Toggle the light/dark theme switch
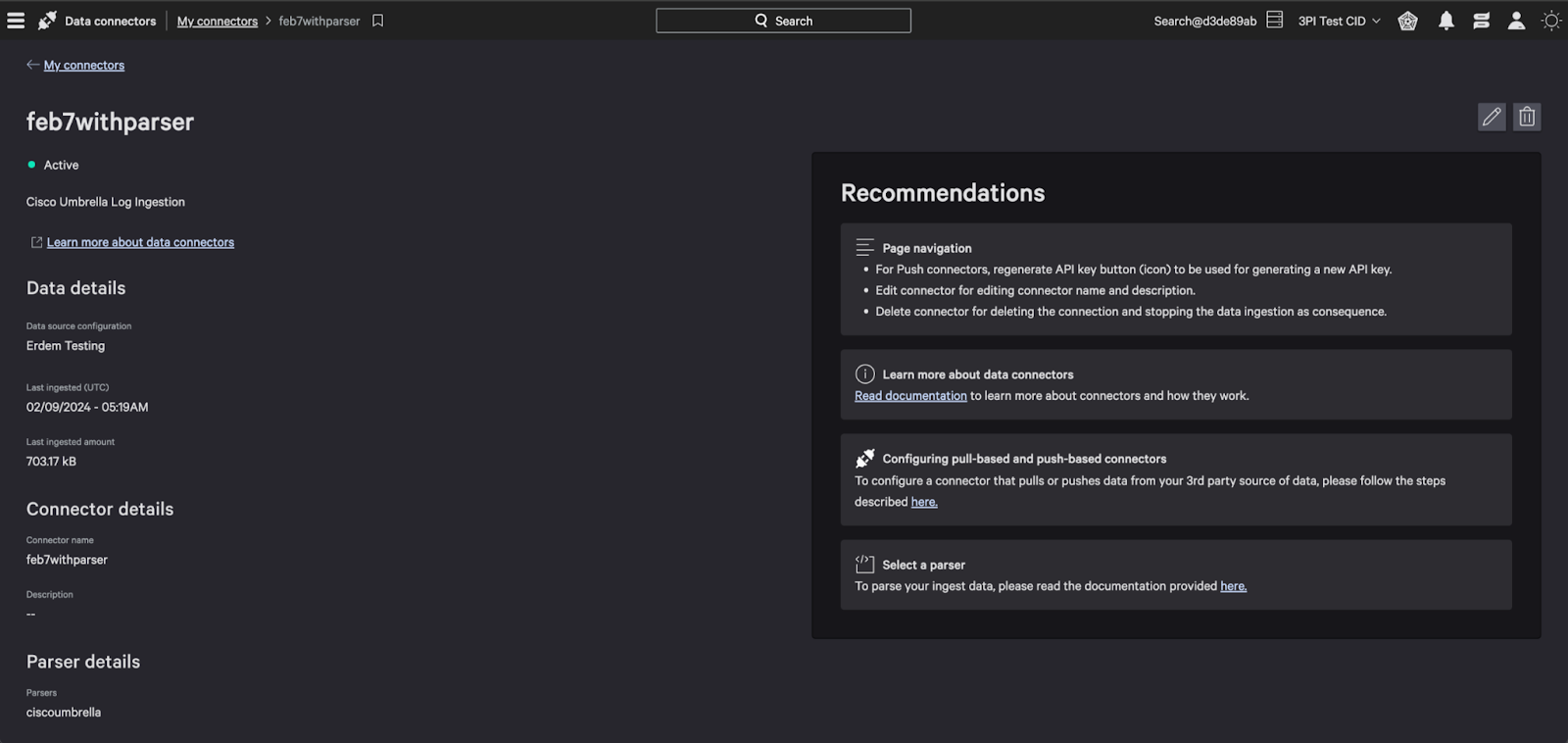The height and width of the screenshot is (743, 1568). 1551,21
